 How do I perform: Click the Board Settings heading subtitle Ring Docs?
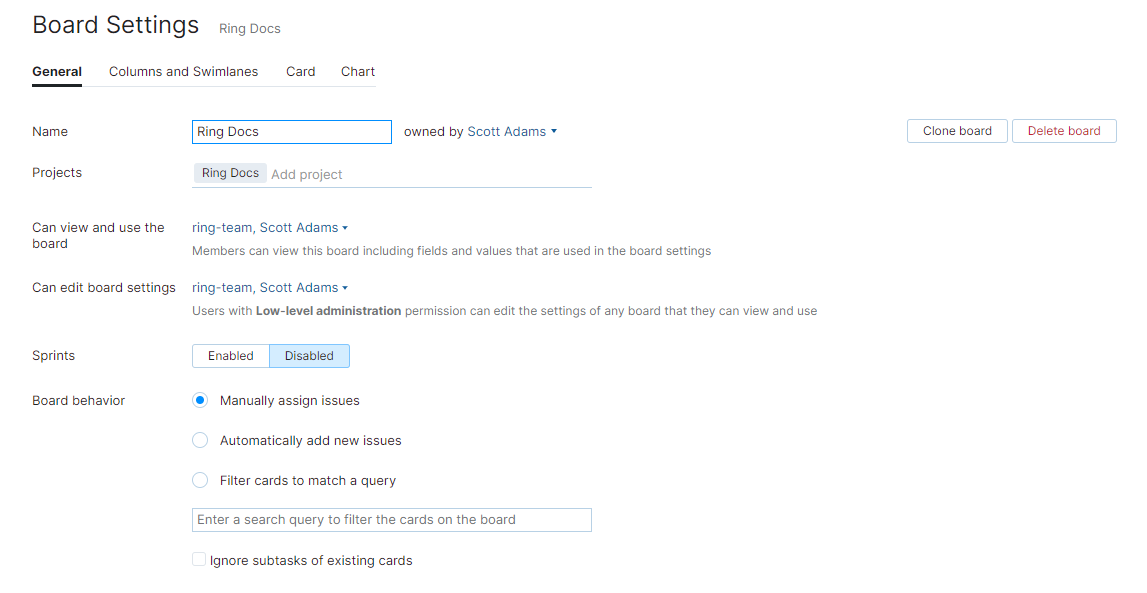pos(249,28)
